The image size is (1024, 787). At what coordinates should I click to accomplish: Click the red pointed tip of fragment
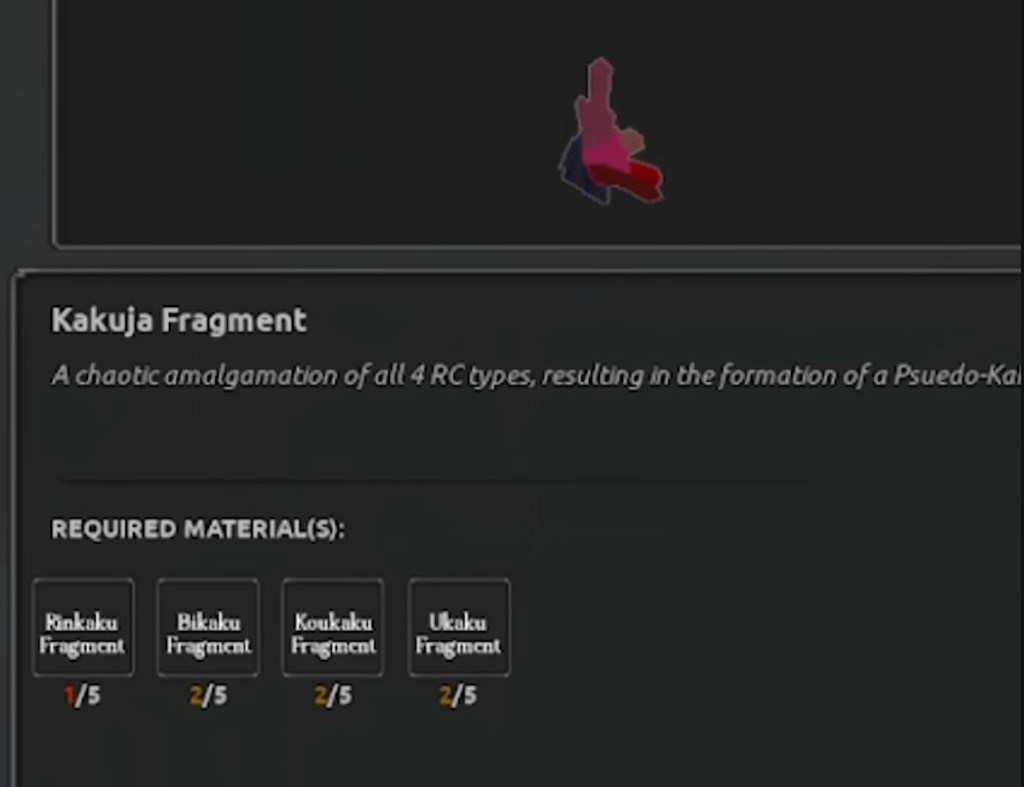point(651,183)
